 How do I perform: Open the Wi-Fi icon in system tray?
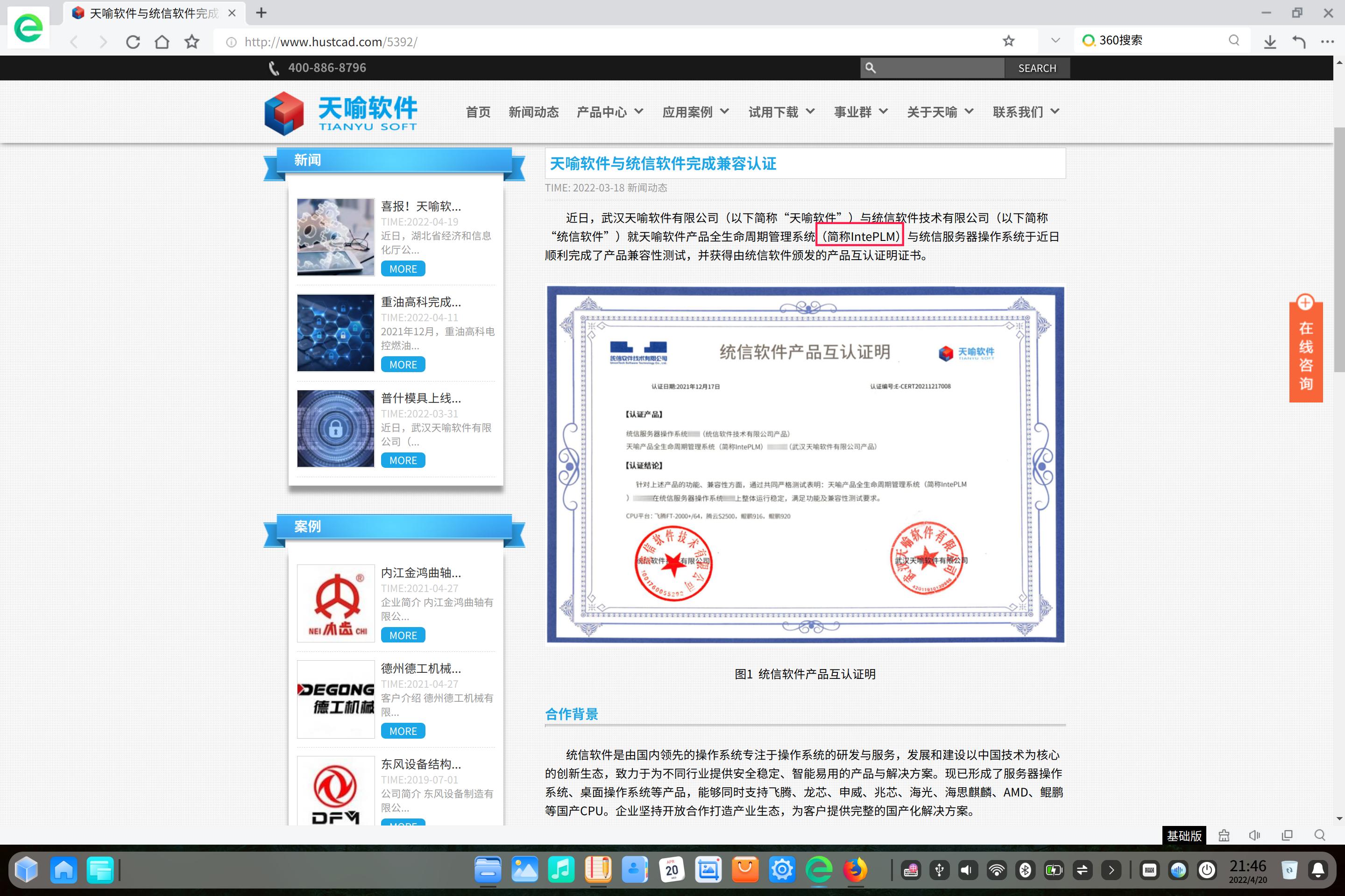click(x=998, y=870)
